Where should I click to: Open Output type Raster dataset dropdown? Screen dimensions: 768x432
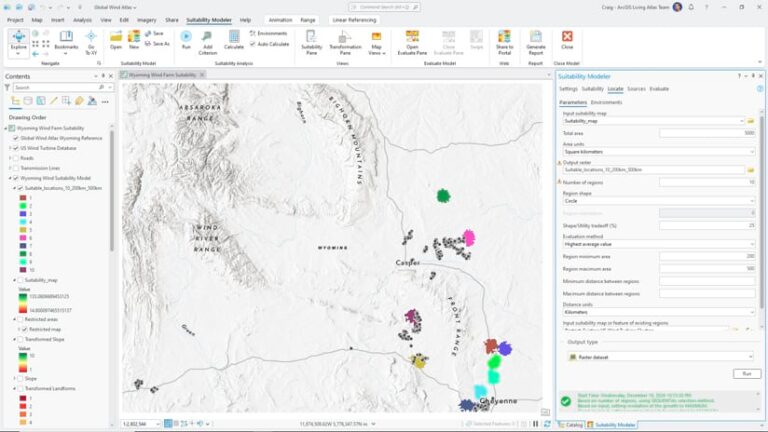(x=661, y=357)
